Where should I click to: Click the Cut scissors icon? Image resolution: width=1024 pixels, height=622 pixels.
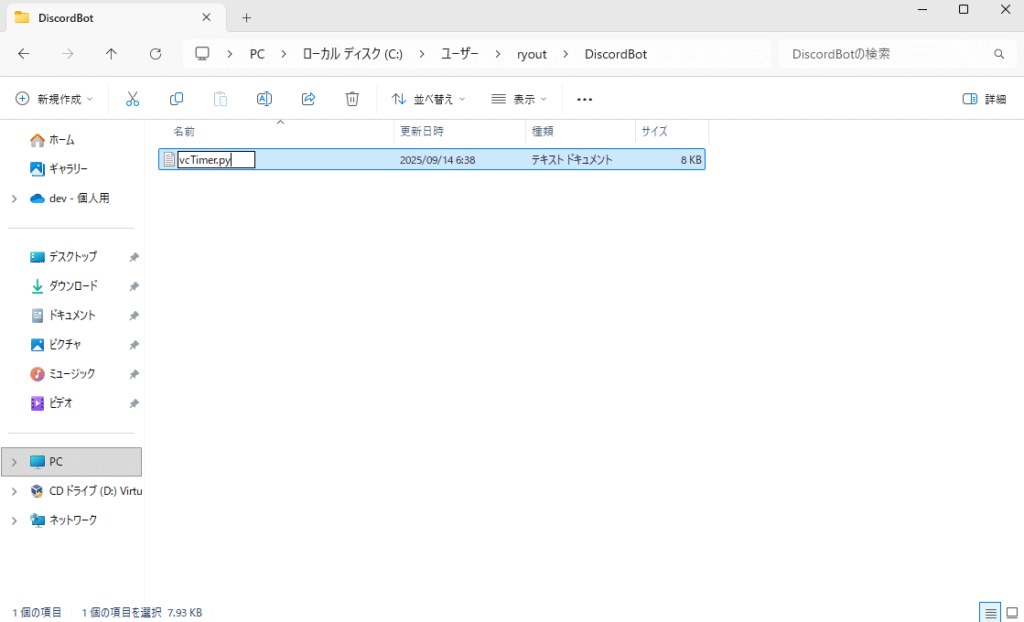132,99
